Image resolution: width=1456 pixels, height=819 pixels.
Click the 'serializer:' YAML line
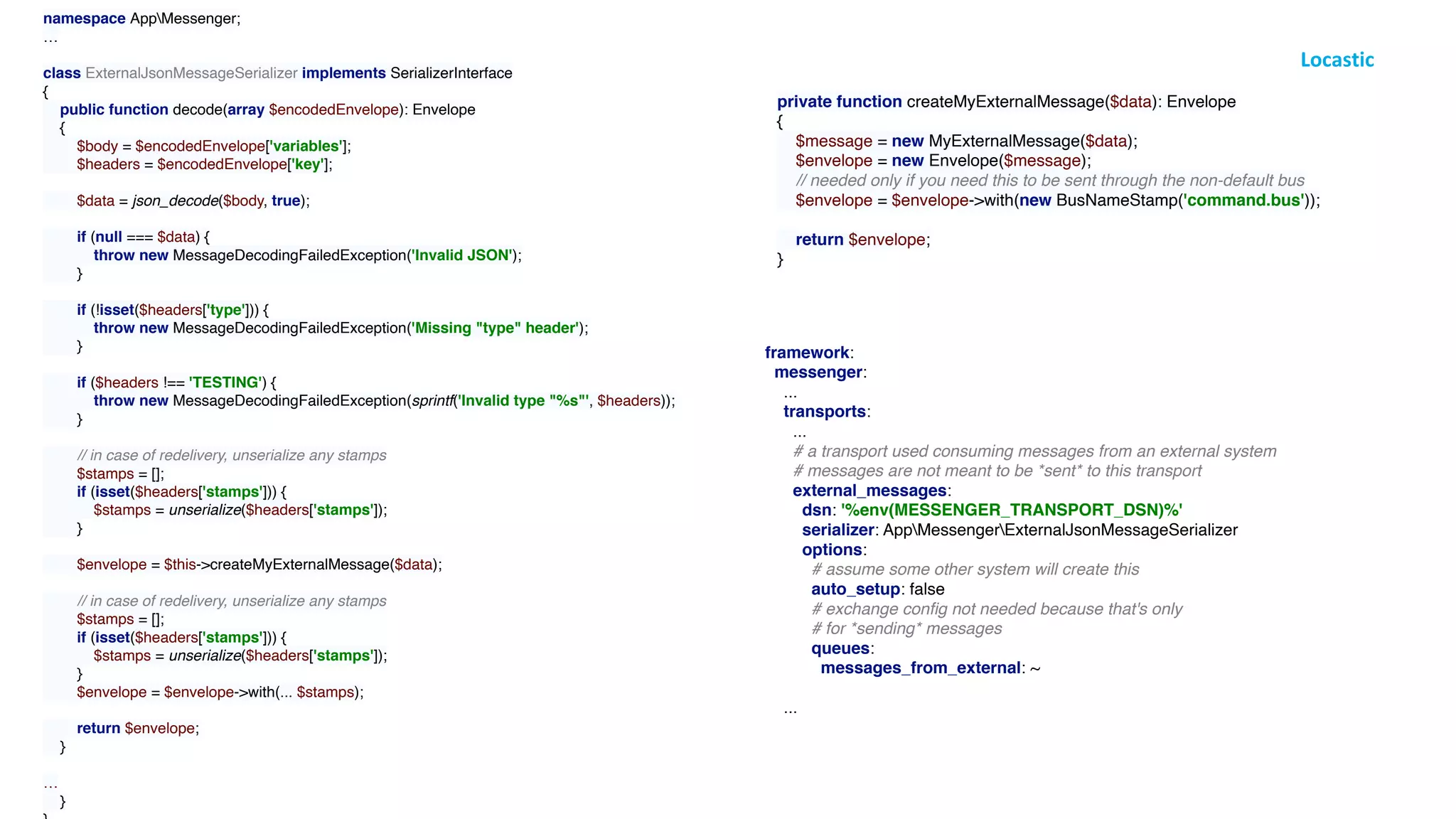point(1020,530)
